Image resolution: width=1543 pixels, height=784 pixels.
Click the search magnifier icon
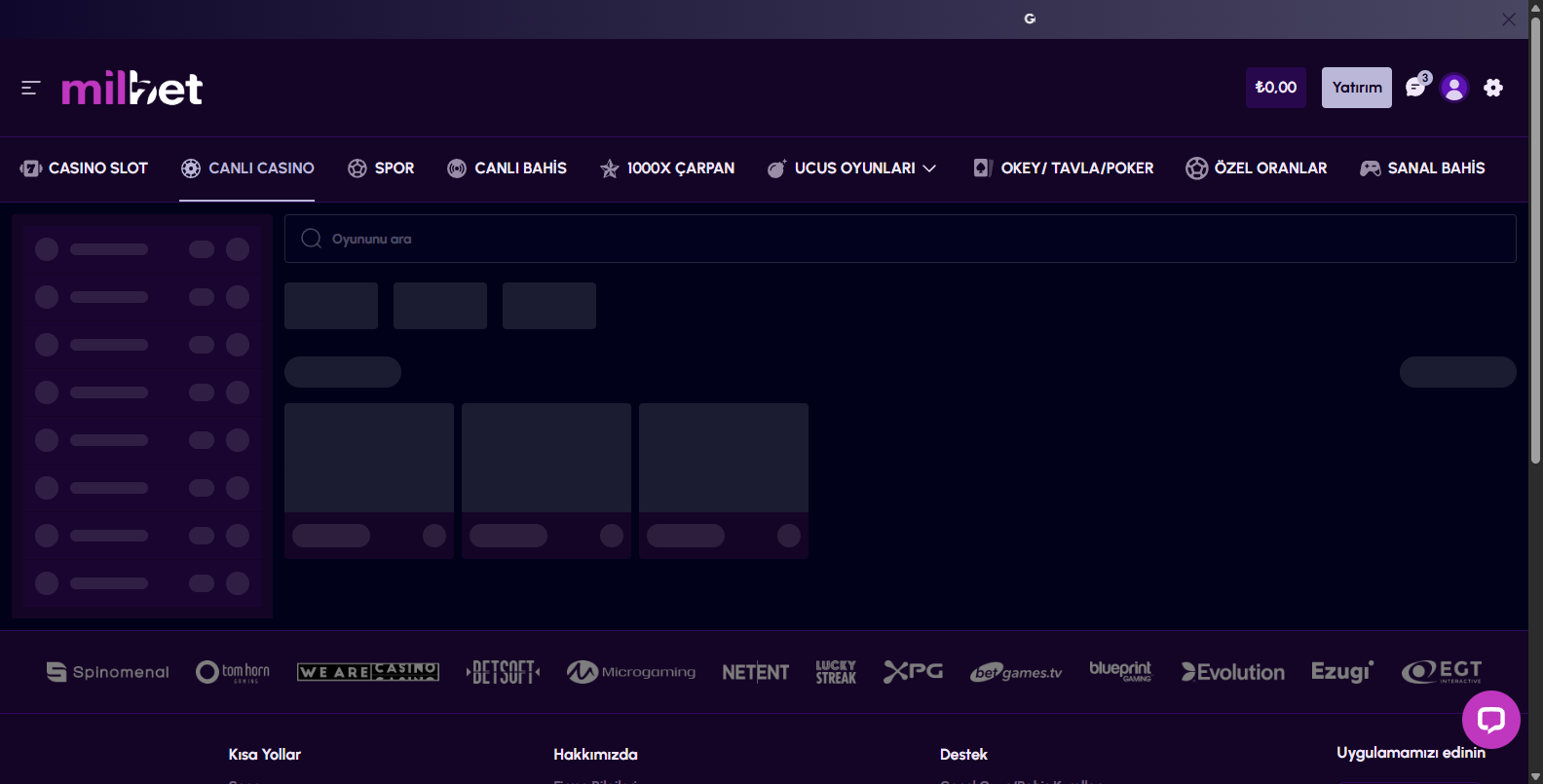[x=312, y=239]
